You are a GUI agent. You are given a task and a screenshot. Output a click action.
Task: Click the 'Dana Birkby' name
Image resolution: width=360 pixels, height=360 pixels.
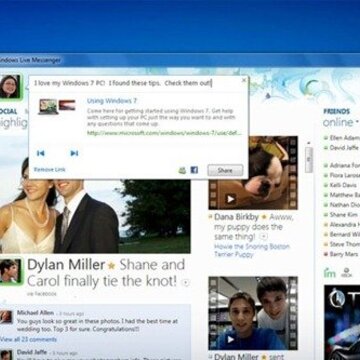click(237, 217)
